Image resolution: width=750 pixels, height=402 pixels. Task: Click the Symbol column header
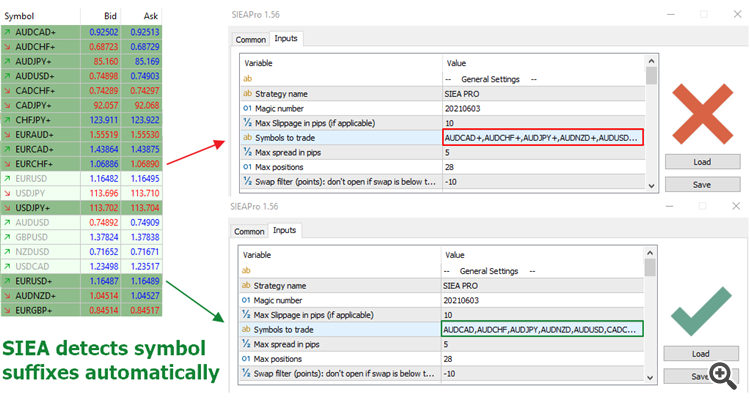coord(19,16)
